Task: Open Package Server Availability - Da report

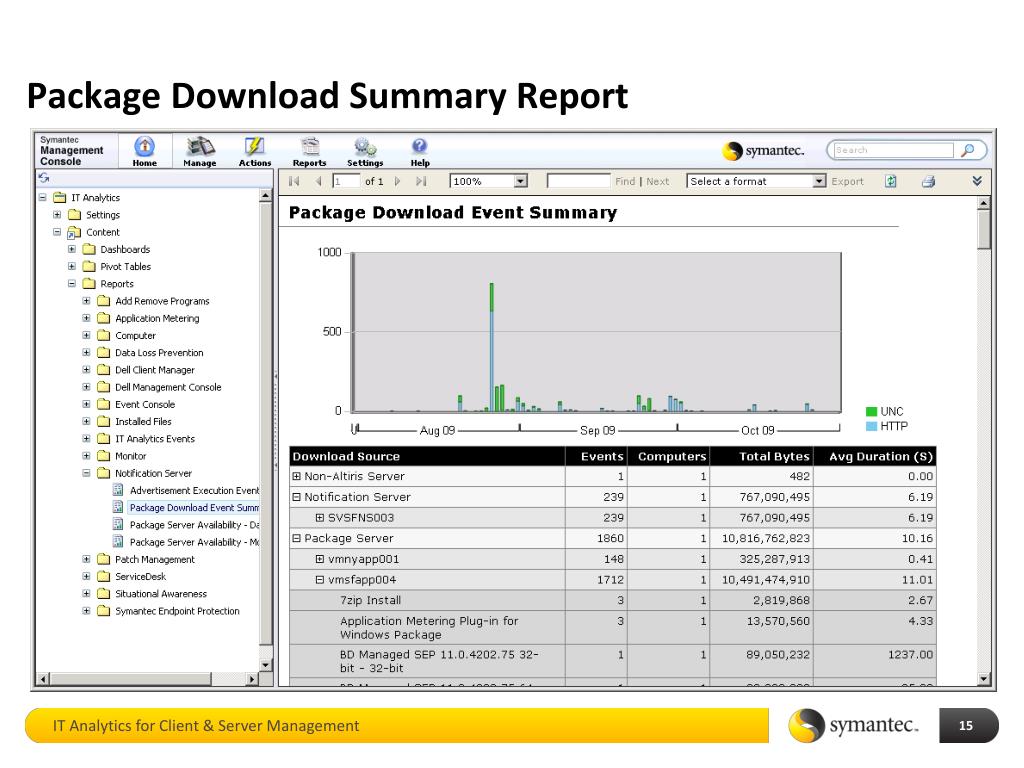Action: click(x=194, y=525)
